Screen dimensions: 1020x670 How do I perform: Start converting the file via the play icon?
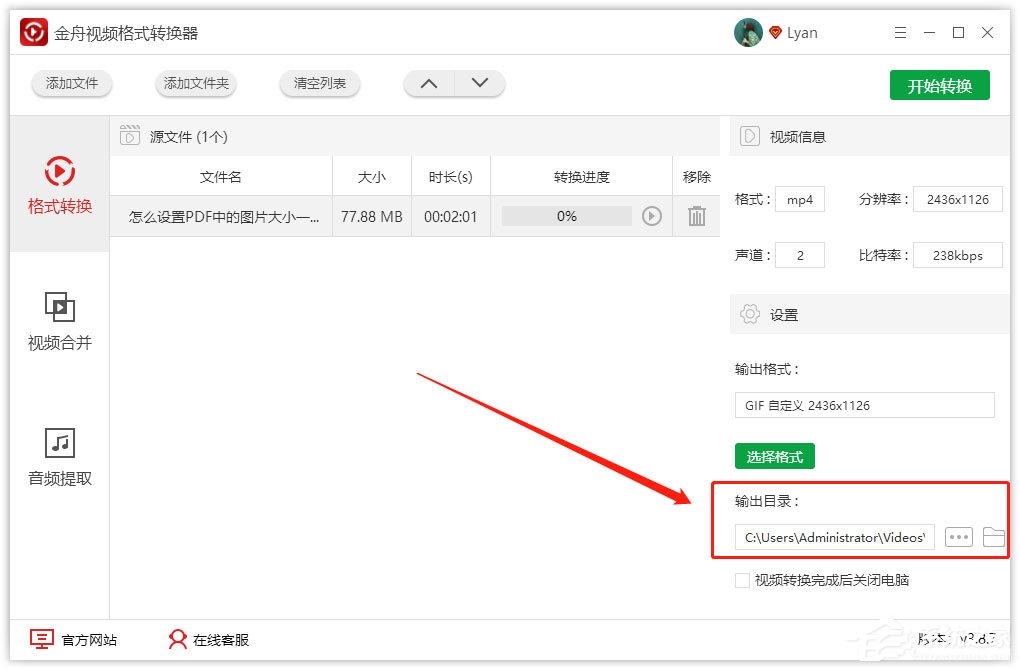pyautogui.click(x=652, y=216)
